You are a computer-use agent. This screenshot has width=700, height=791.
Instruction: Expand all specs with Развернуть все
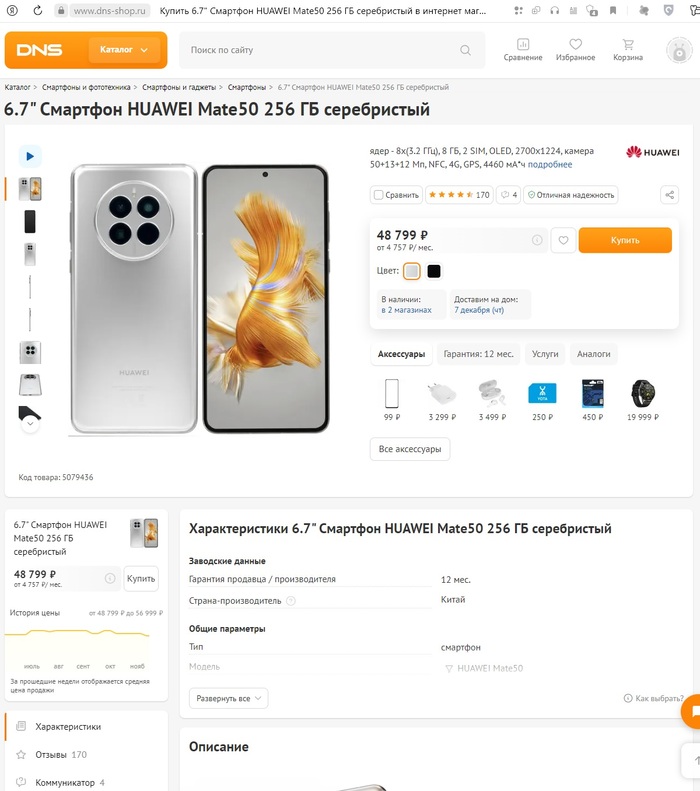click(229, 698)
